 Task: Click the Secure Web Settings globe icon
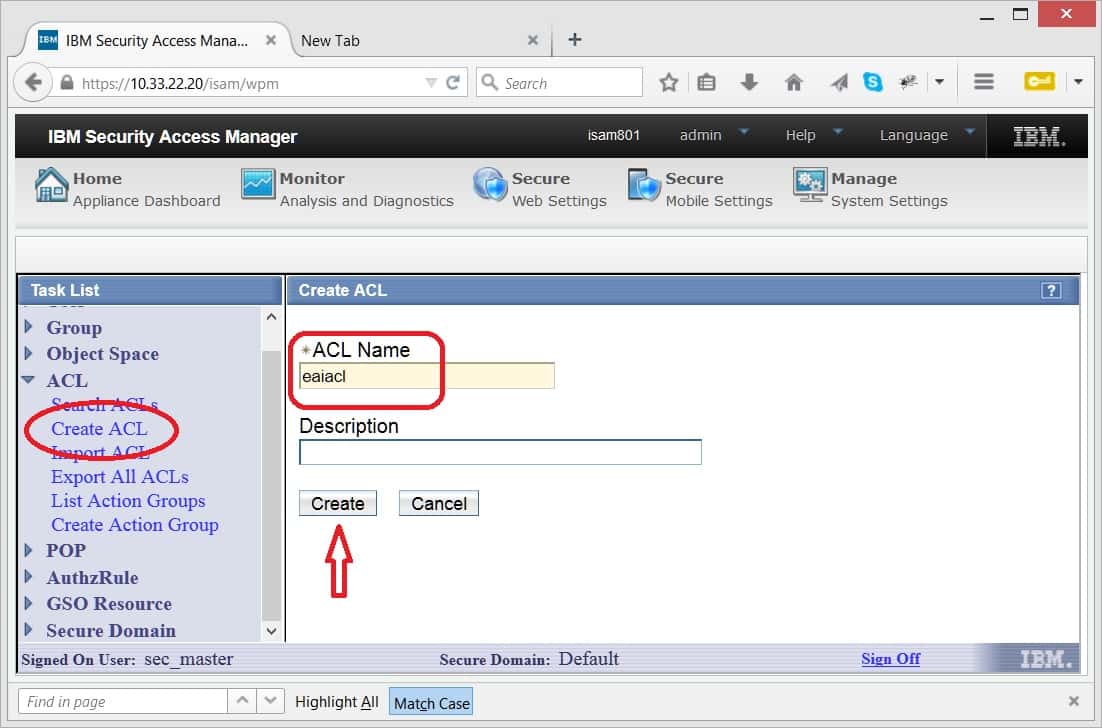click(490, 186)
